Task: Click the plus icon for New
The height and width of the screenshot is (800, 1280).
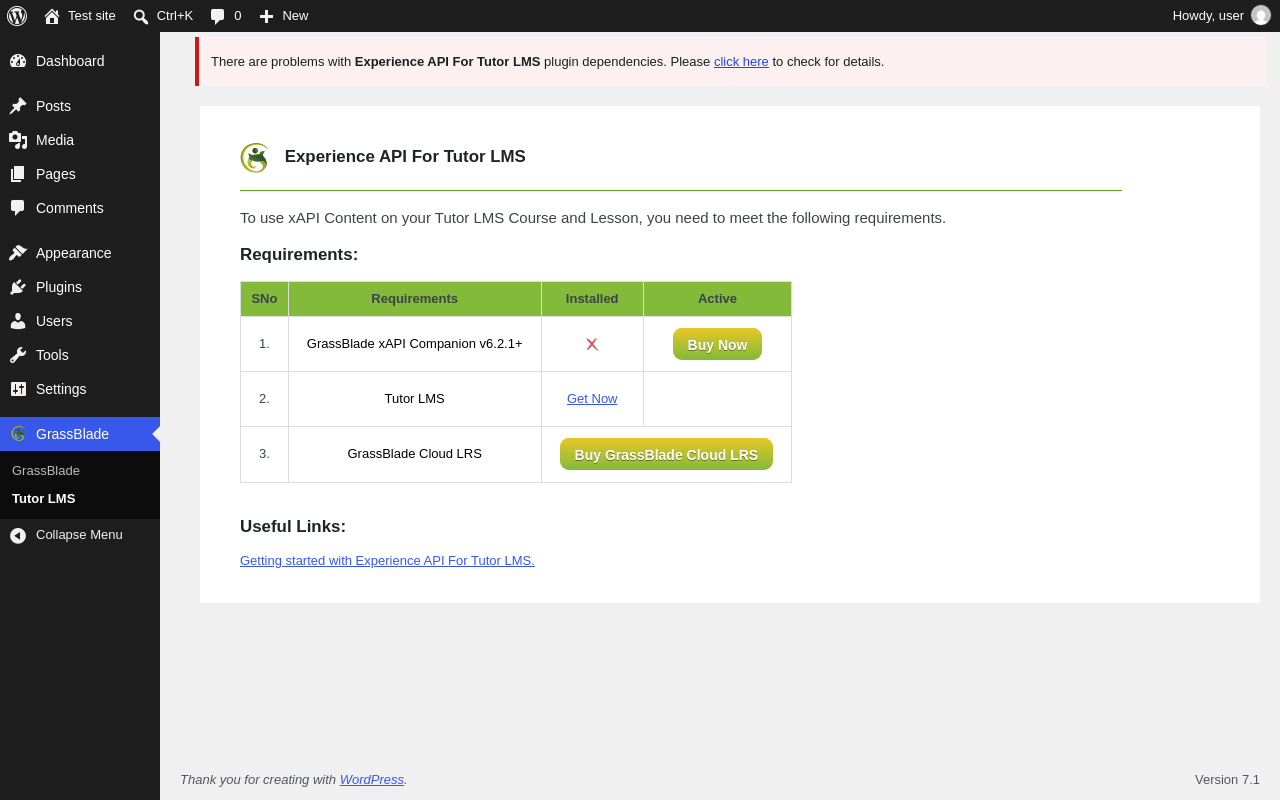Action: click(266, 16)
